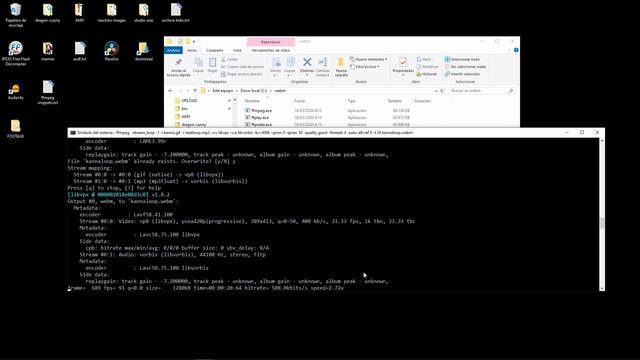
Task: Open the recent locations dropdown arrow
Action: tap(188, 91)
